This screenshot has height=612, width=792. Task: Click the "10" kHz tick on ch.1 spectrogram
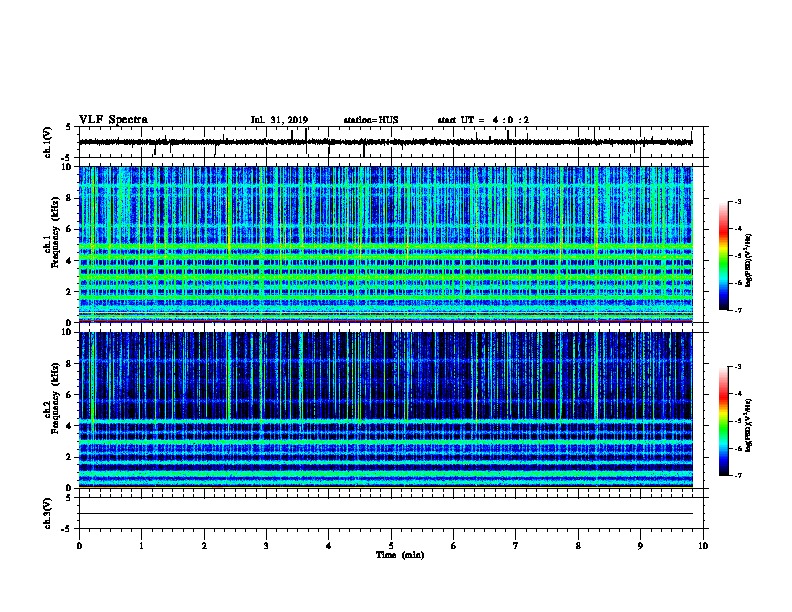pos(68,167)
